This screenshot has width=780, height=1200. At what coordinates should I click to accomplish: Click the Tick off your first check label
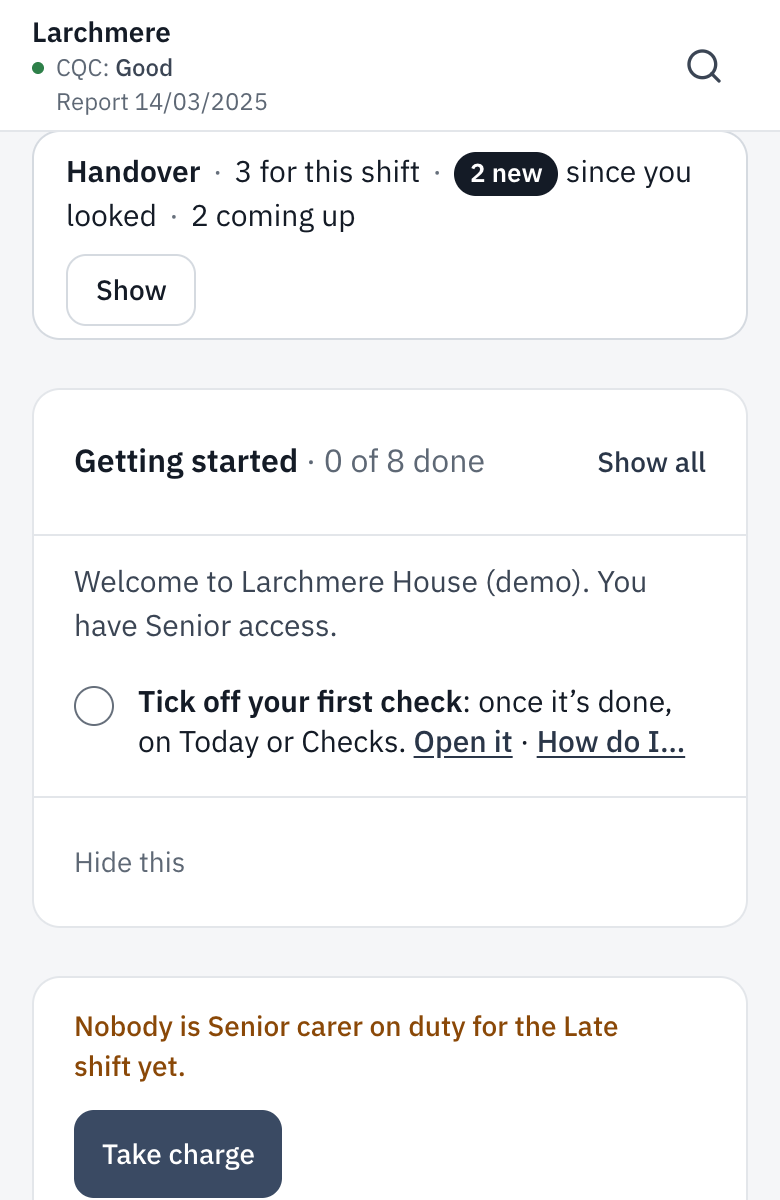click(300, 702)
